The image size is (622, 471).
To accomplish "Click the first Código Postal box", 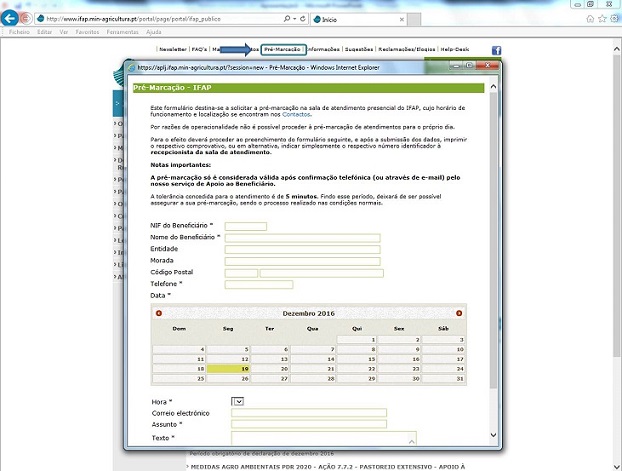I will coord(241,273).
